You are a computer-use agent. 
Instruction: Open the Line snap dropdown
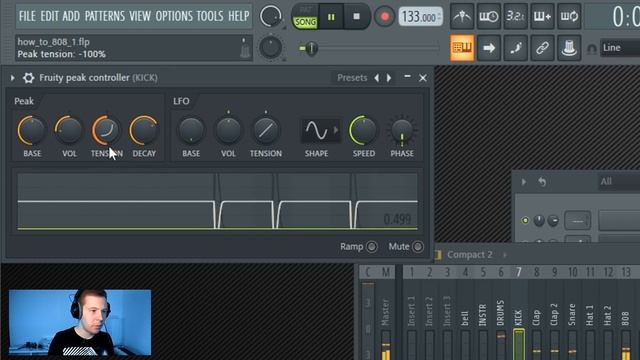pos(620,48)
